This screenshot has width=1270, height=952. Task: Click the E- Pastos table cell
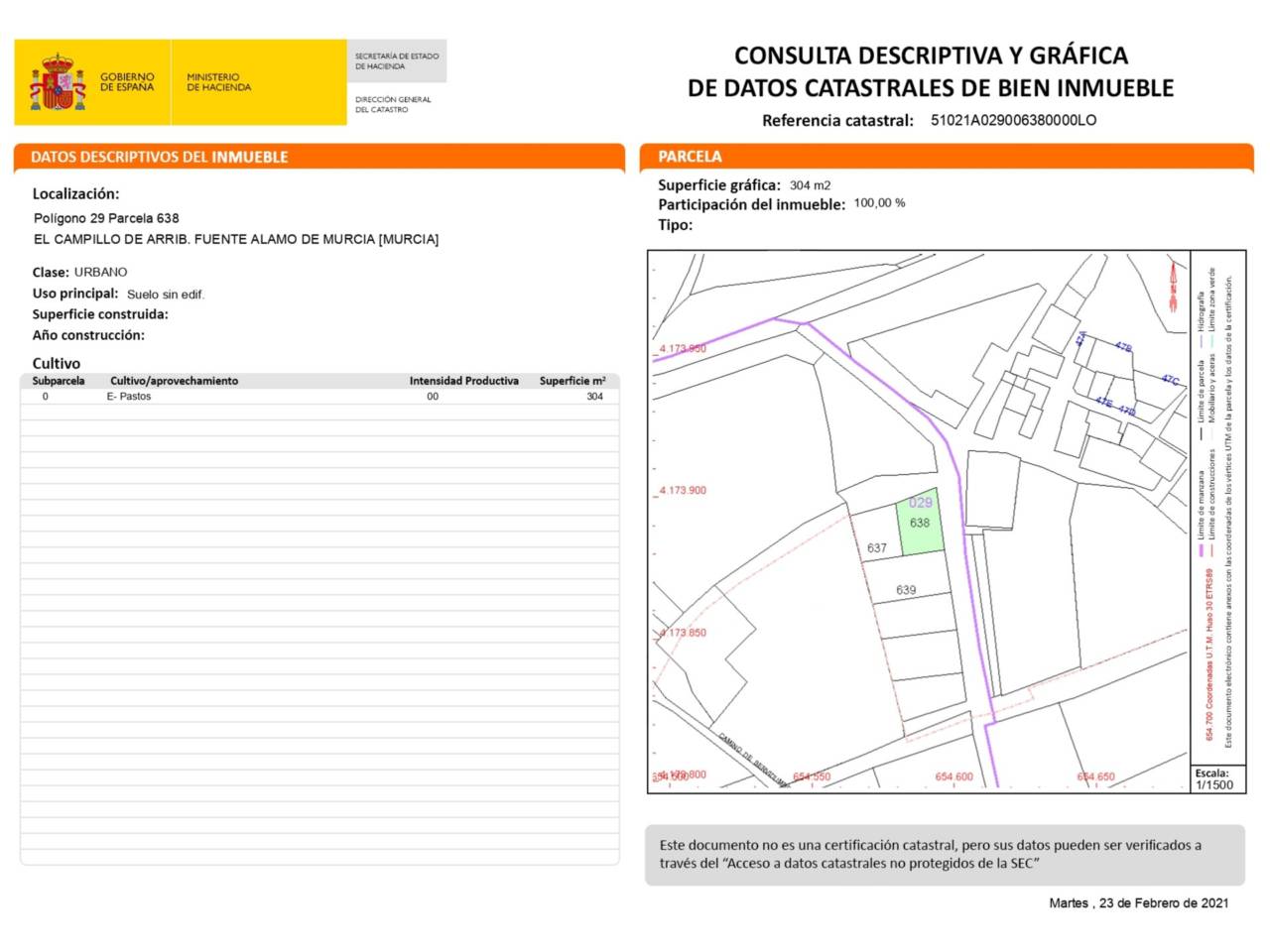point(129,397)
